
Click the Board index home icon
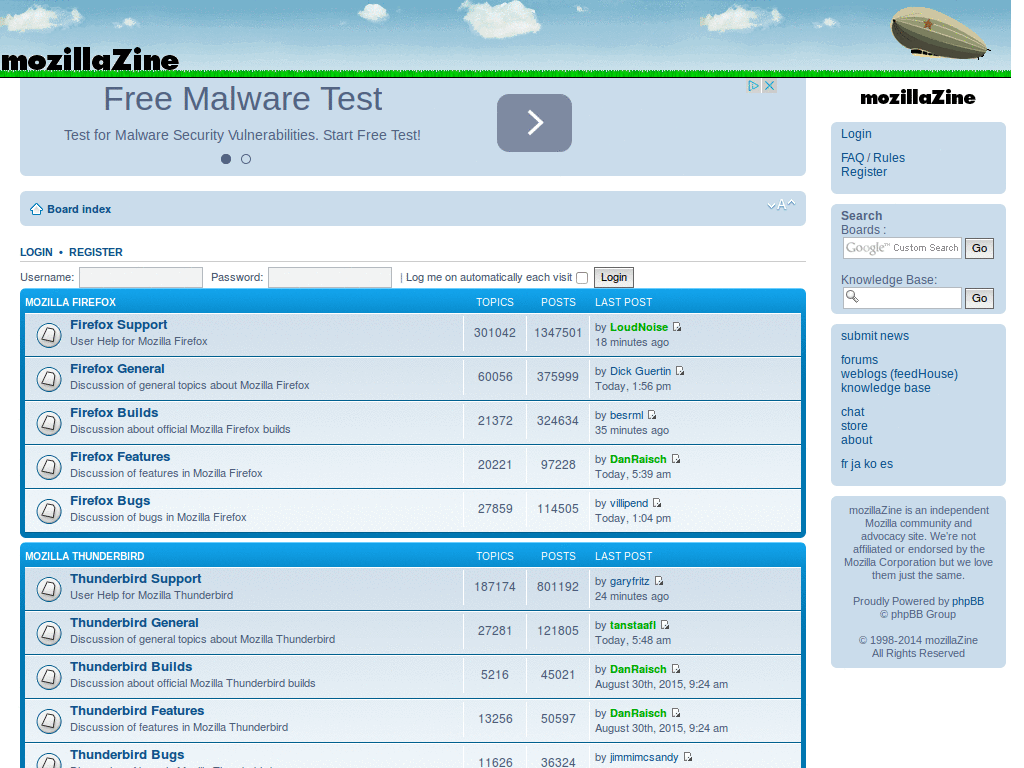coord(37,209)
